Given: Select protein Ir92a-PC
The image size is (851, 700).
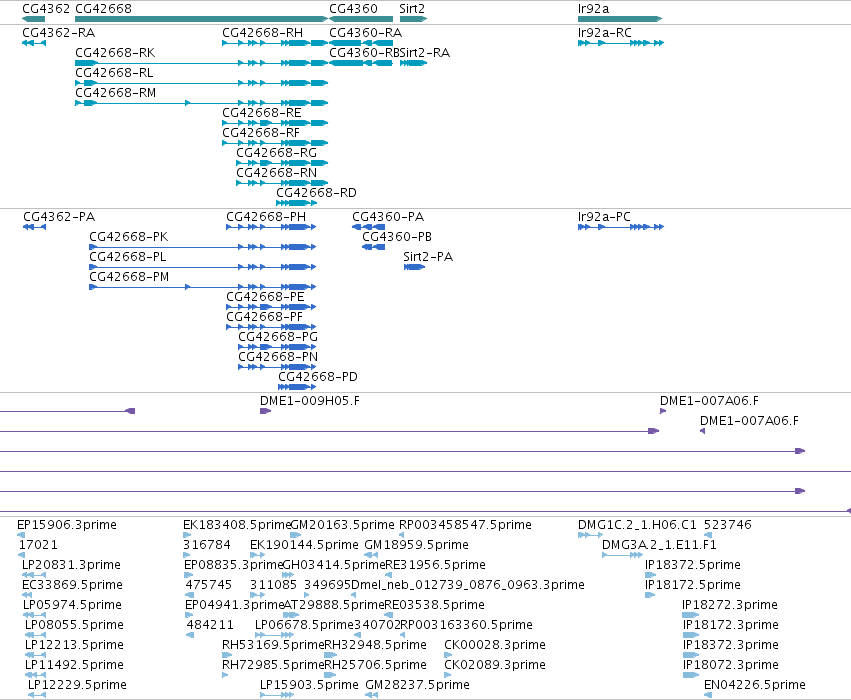Looking at the screenshot, I should (604, 217).
